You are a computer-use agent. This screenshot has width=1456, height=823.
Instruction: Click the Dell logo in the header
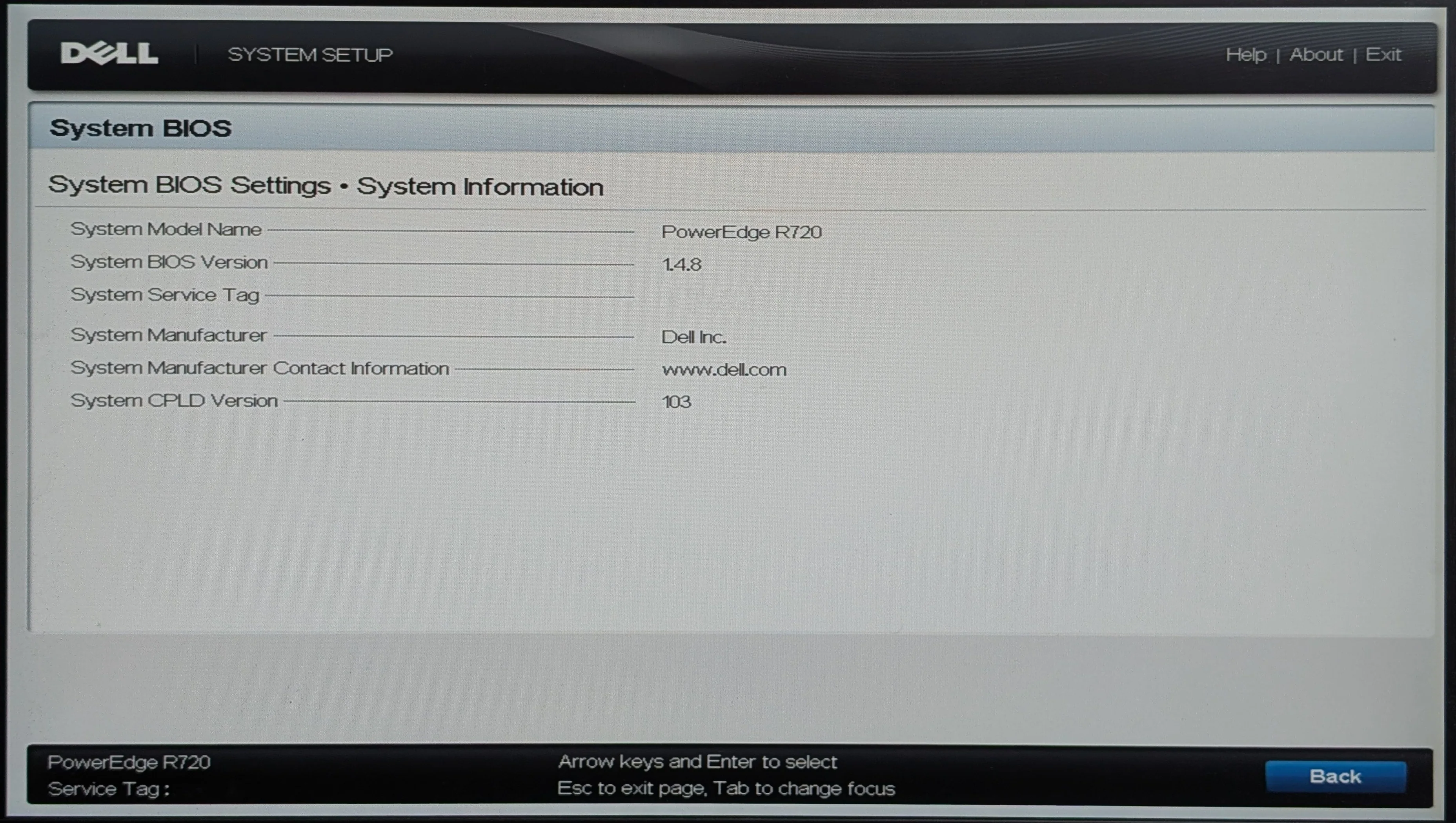click(x=109, y=54)
